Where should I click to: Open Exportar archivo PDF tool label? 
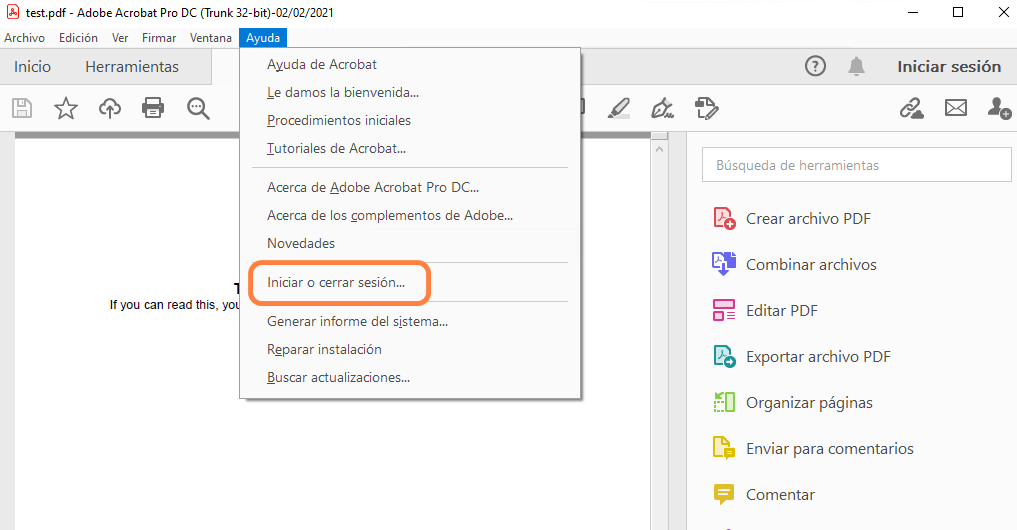click(819, 356)
